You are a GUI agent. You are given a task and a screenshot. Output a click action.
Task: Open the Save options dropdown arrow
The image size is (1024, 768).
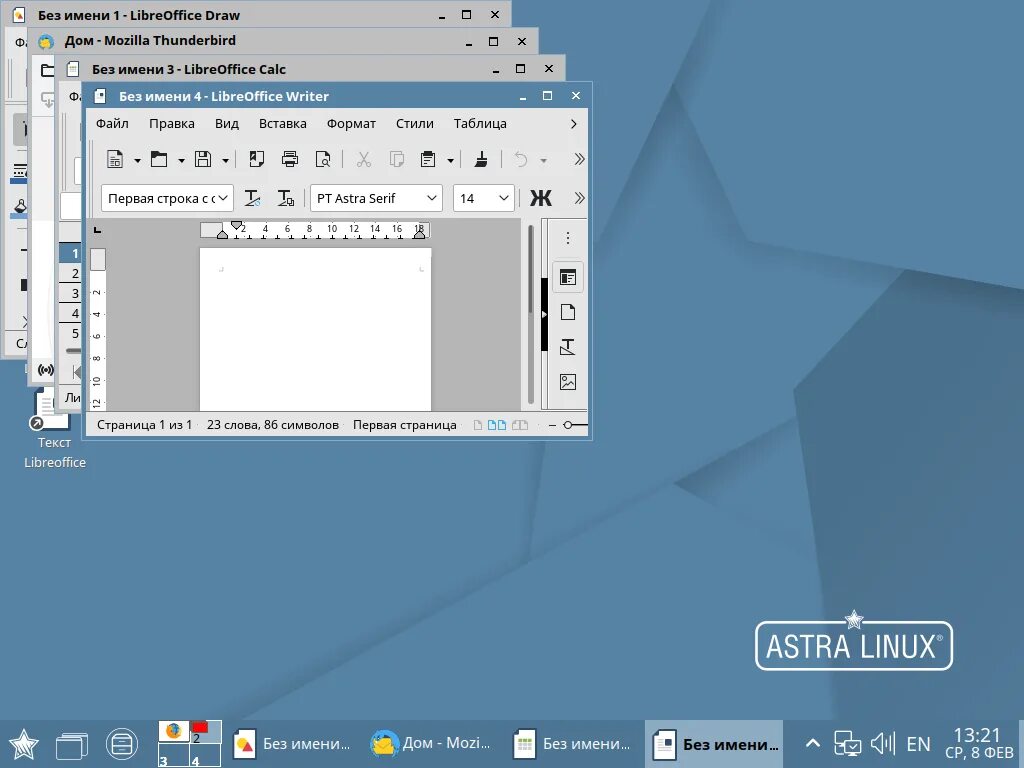225,160
